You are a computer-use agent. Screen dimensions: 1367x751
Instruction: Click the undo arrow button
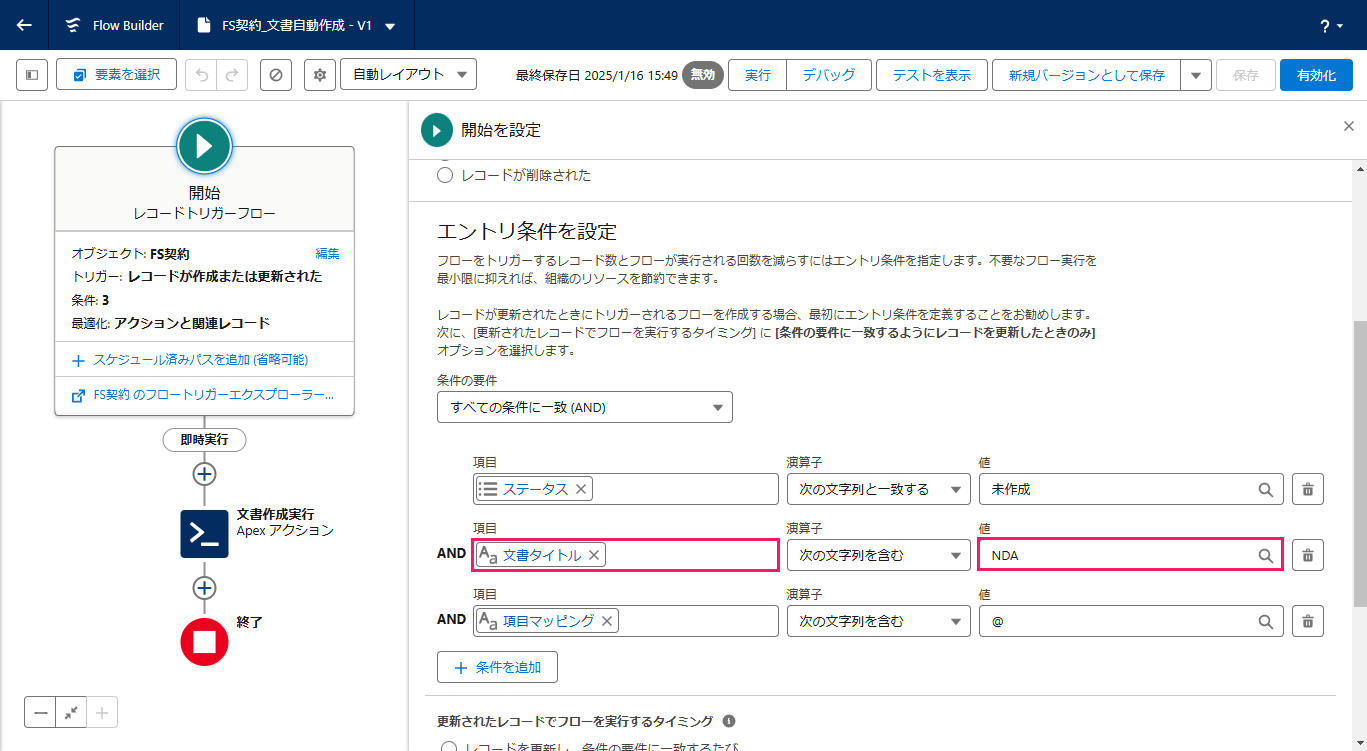(x=201, y=75)
